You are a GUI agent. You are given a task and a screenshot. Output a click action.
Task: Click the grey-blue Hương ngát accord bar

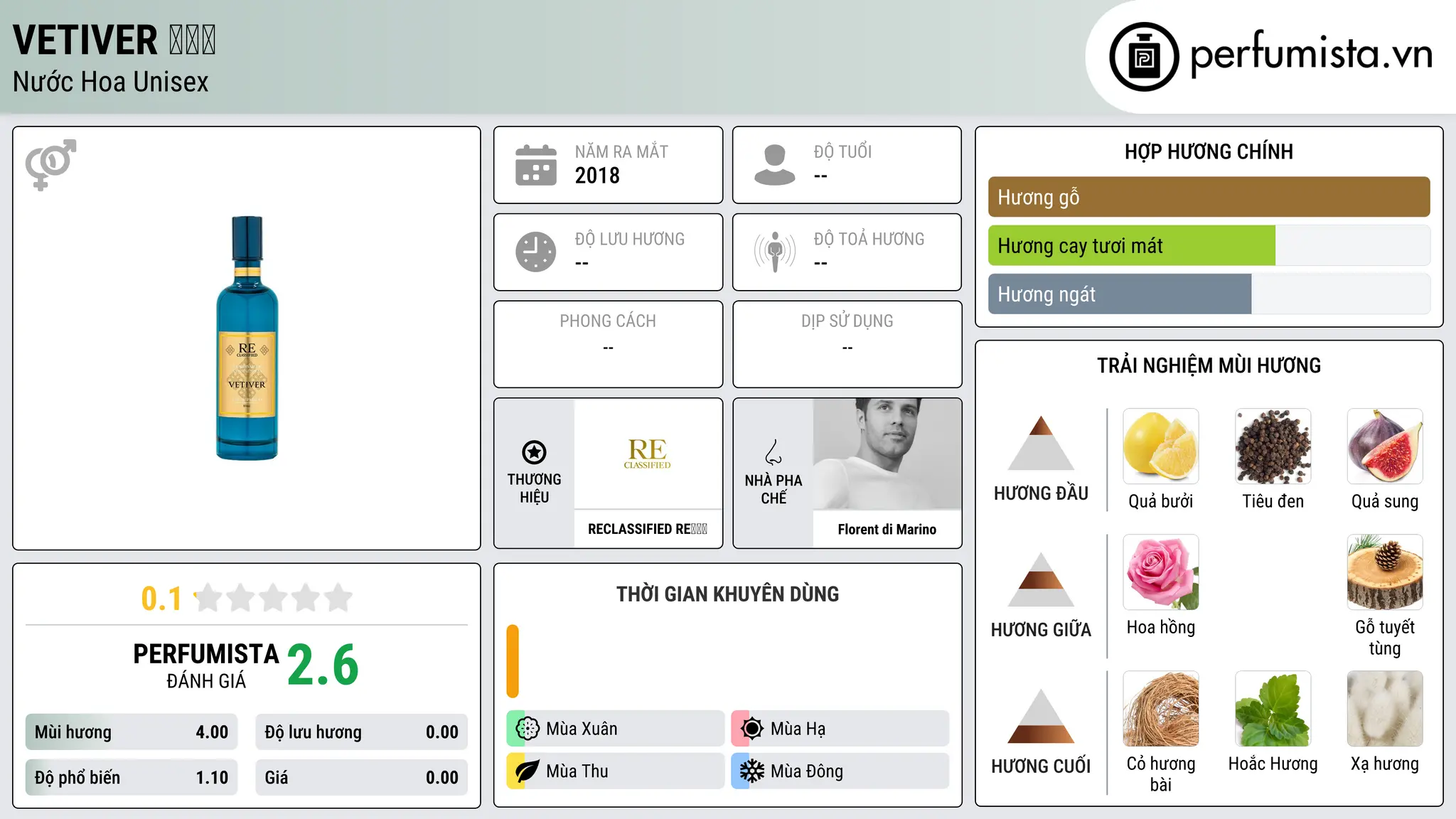pos(1120,294)
